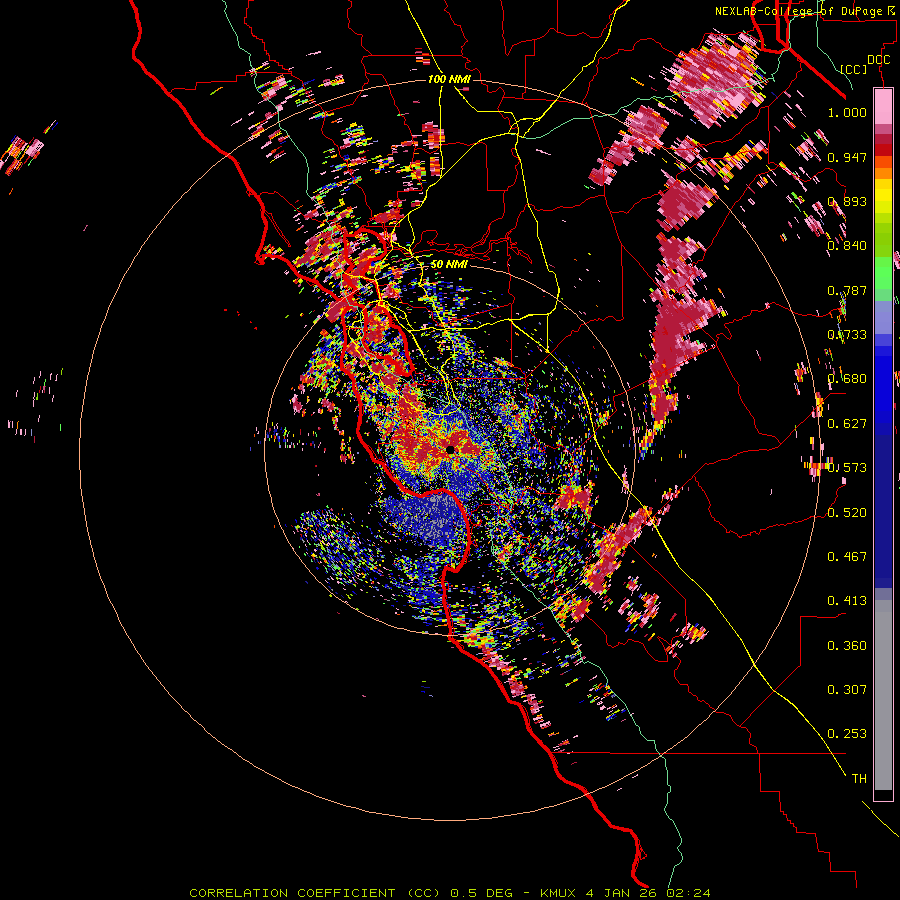This screenshot has height=900, width=900.
Task: Click the 0.360 scale value
Action: [x=847, y=646]
